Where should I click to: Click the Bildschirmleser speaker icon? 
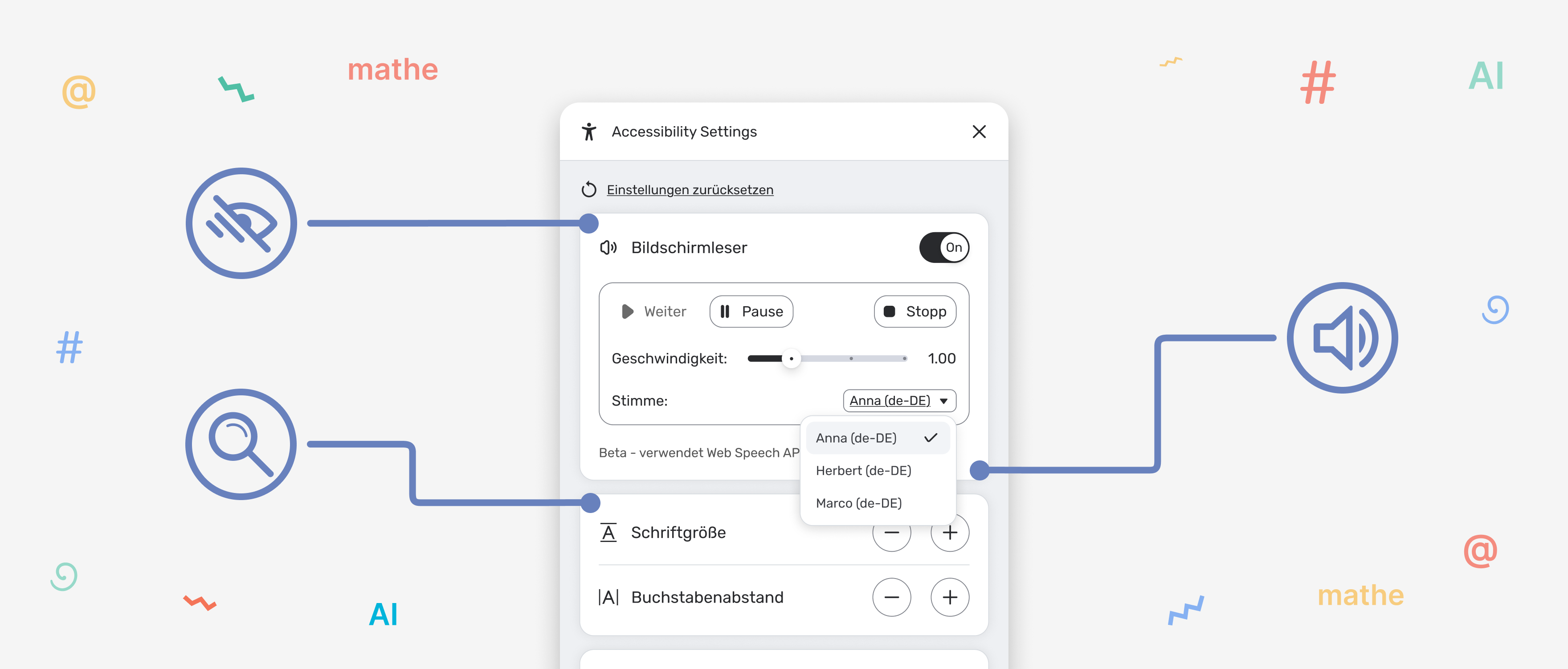pyautogui.click(x=608, y=247)
